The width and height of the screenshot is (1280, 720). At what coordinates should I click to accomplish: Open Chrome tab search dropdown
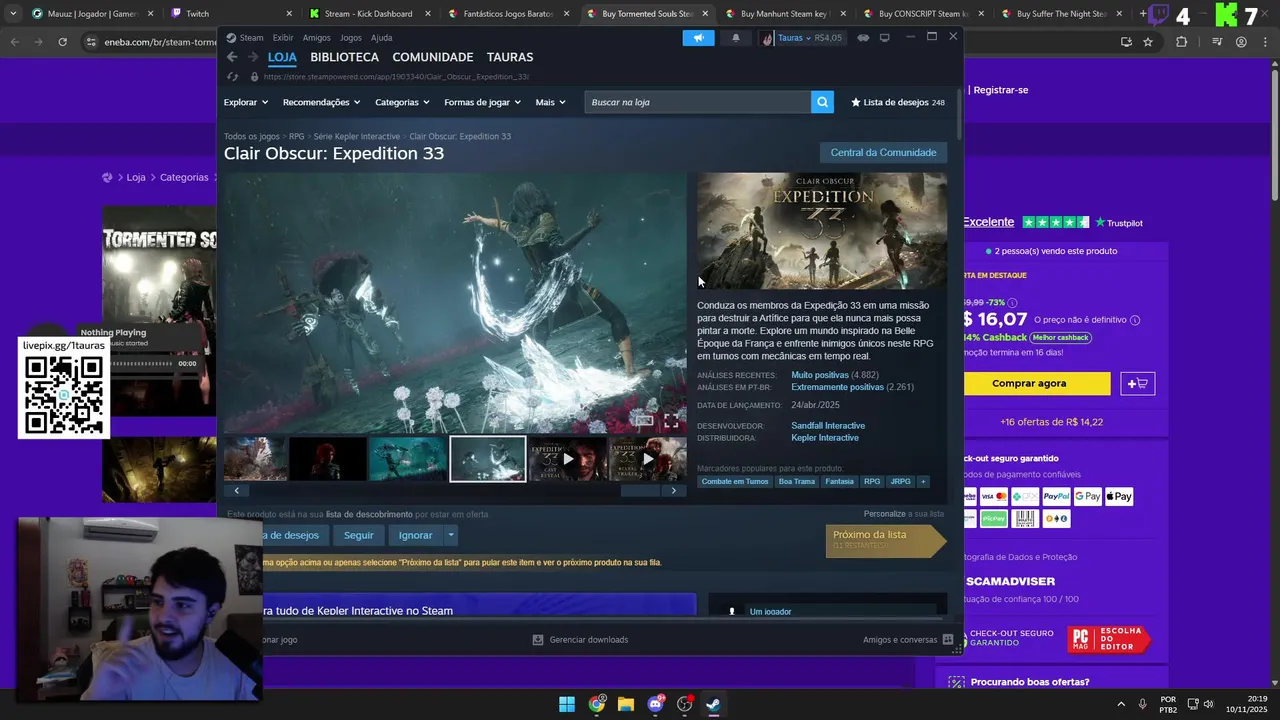point(13,14)
